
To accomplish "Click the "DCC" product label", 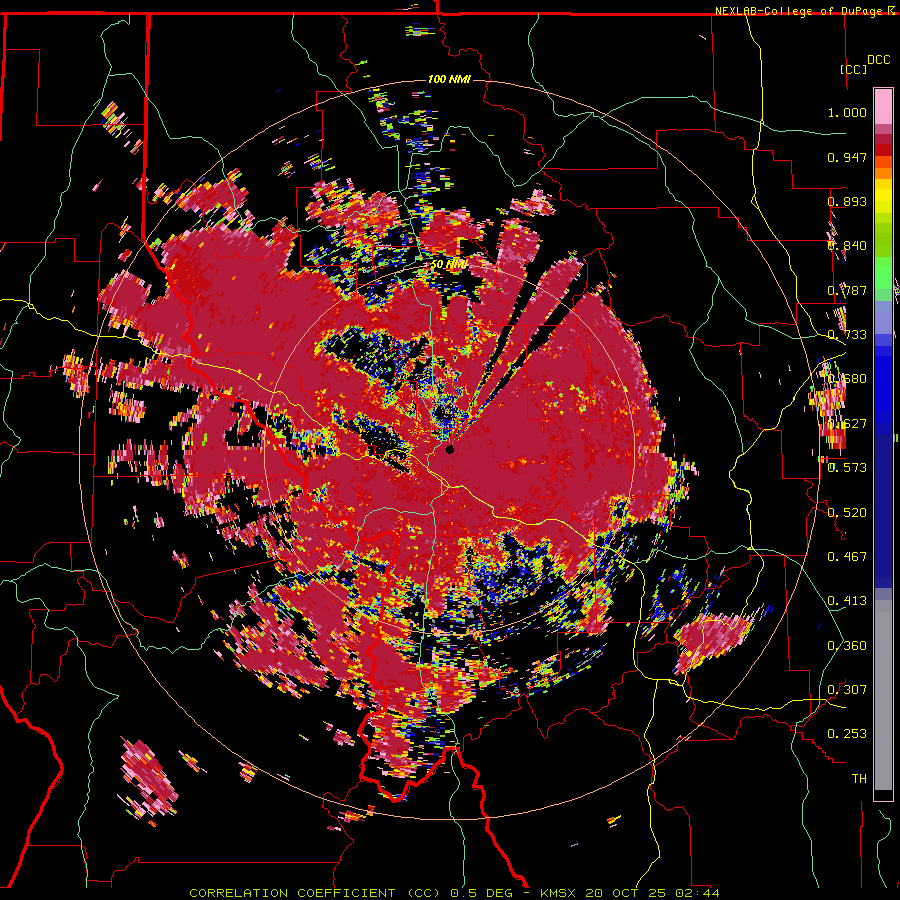I will [x=879, y=60].
